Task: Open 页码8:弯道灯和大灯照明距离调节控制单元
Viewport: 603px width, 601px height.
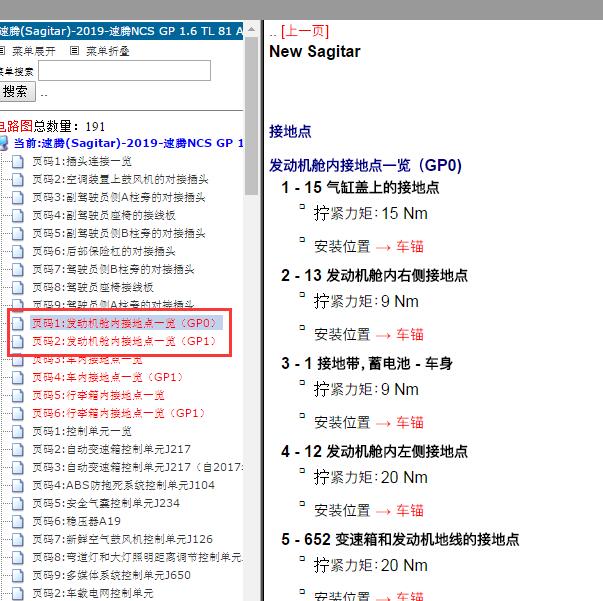Action: [x=138, y=557]
